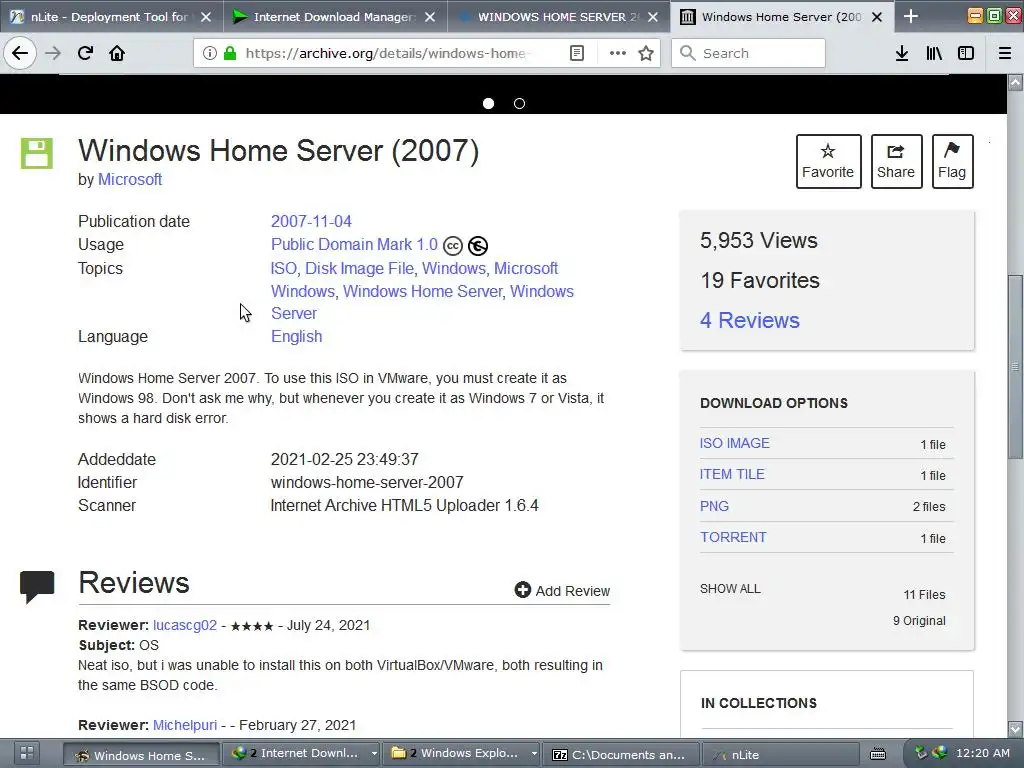Image resolution: width=1024 pixels, height=768 pixels.
Task: Click the vertical scrollbar thumb
Action: pos(1015,367)
